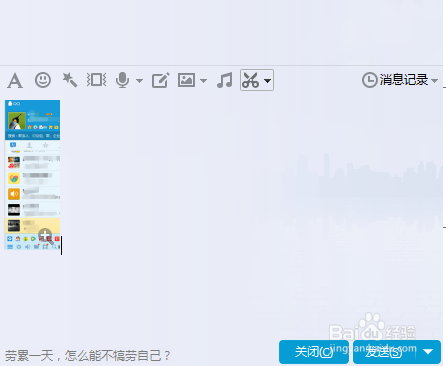Select the scissors screenshot tool
The image size is (446, 366).
coord(251,80)
